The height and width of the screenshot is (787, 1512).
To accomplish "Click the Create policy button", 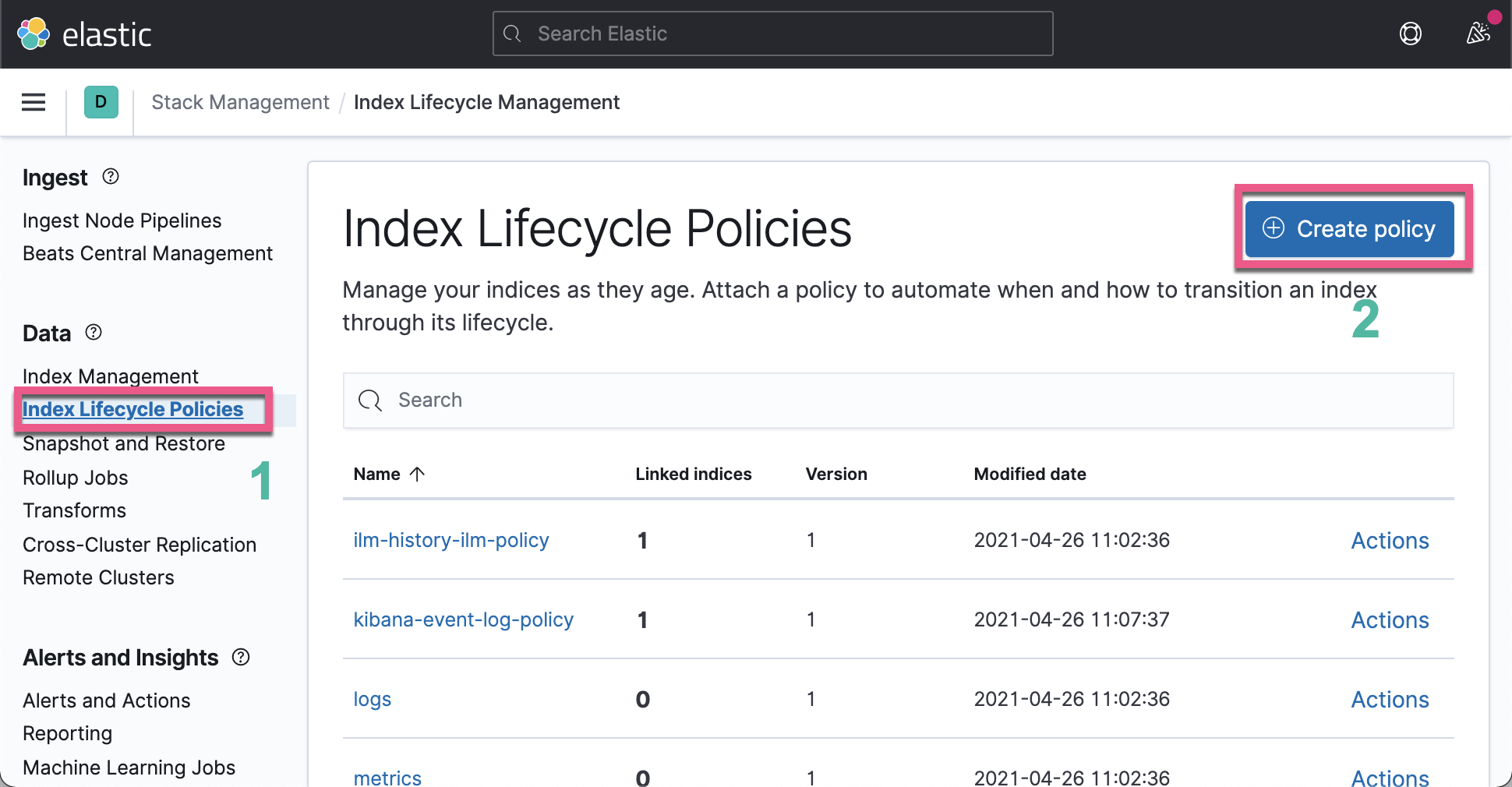I will pos(1349,228).
